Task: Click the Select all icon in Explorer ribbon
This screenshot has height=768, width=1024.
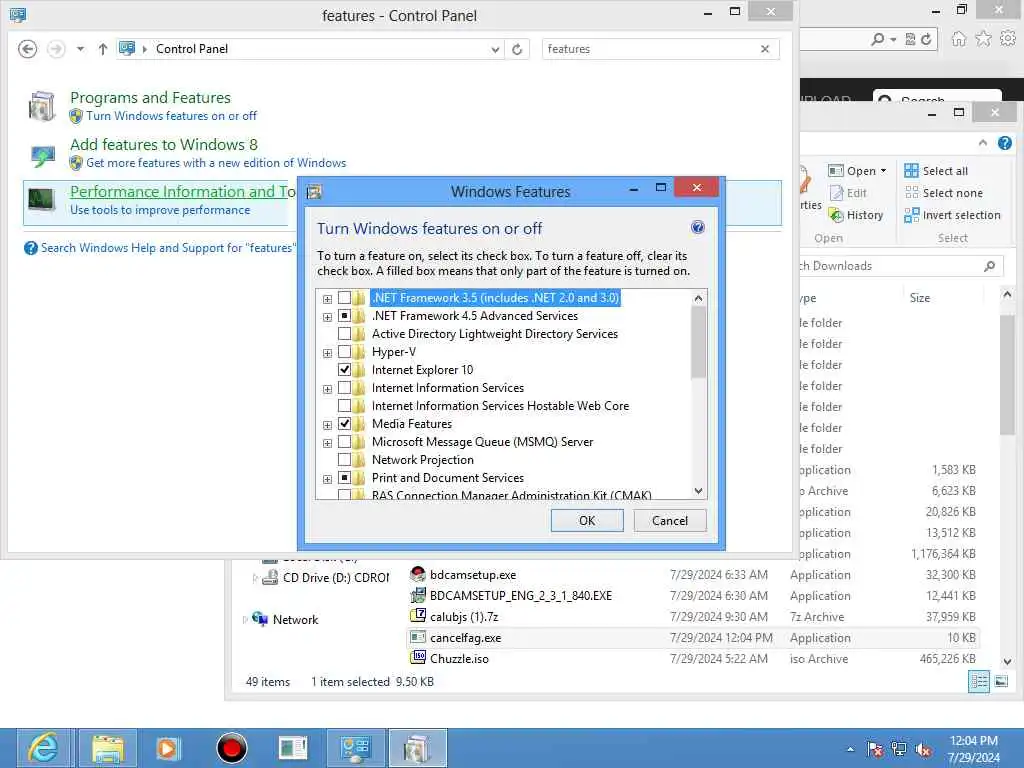Action: point(911,171)
